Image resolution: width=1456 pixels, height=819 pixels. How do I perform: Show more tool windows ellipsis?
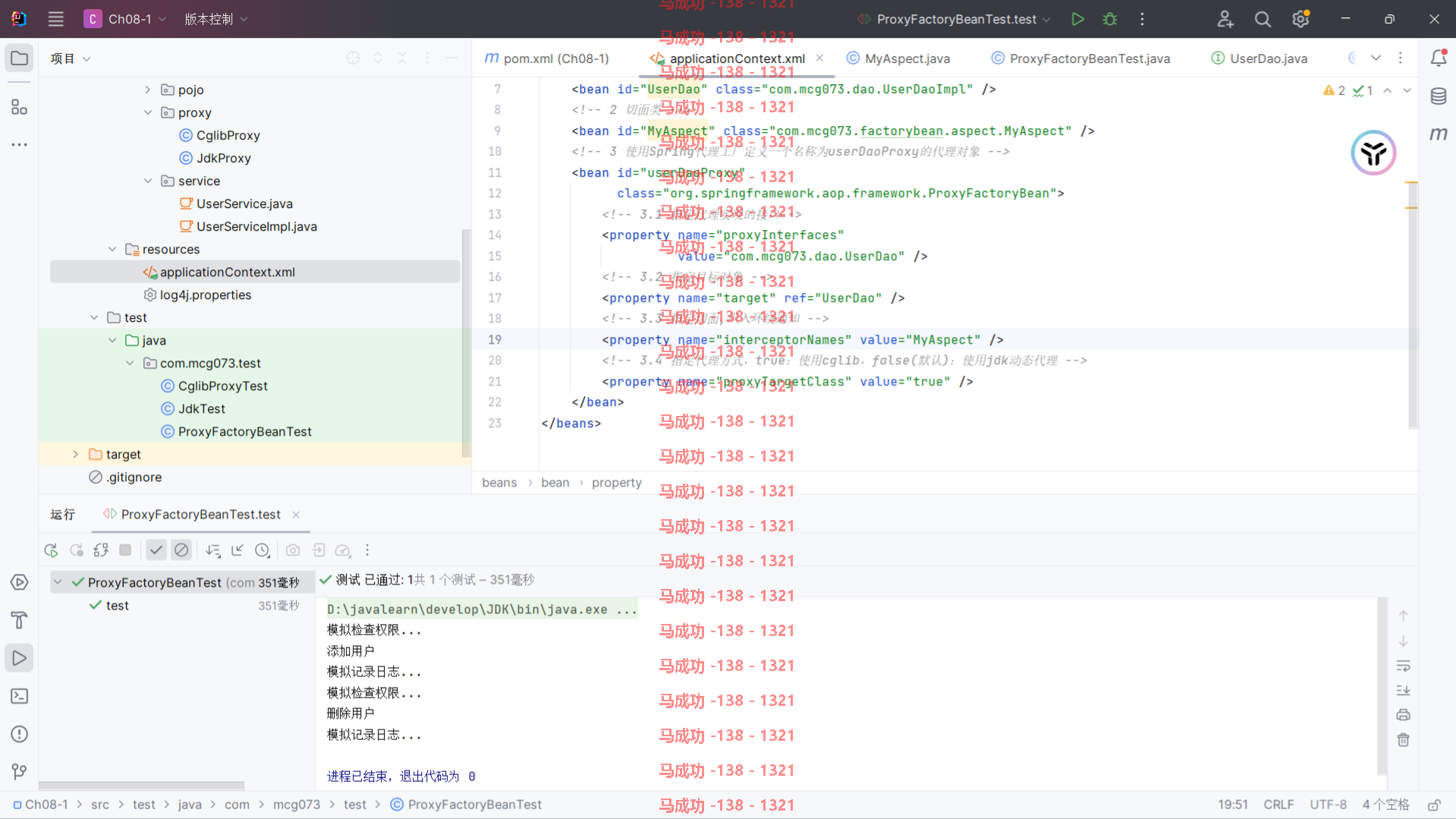(x=20, y=144)
